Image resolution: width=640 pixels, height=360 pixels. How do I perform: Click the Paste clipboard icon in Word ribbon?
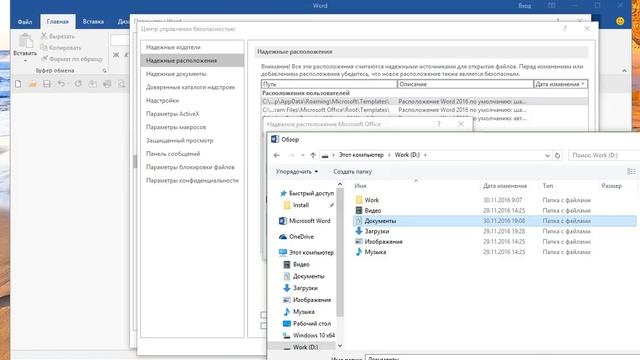25,41
